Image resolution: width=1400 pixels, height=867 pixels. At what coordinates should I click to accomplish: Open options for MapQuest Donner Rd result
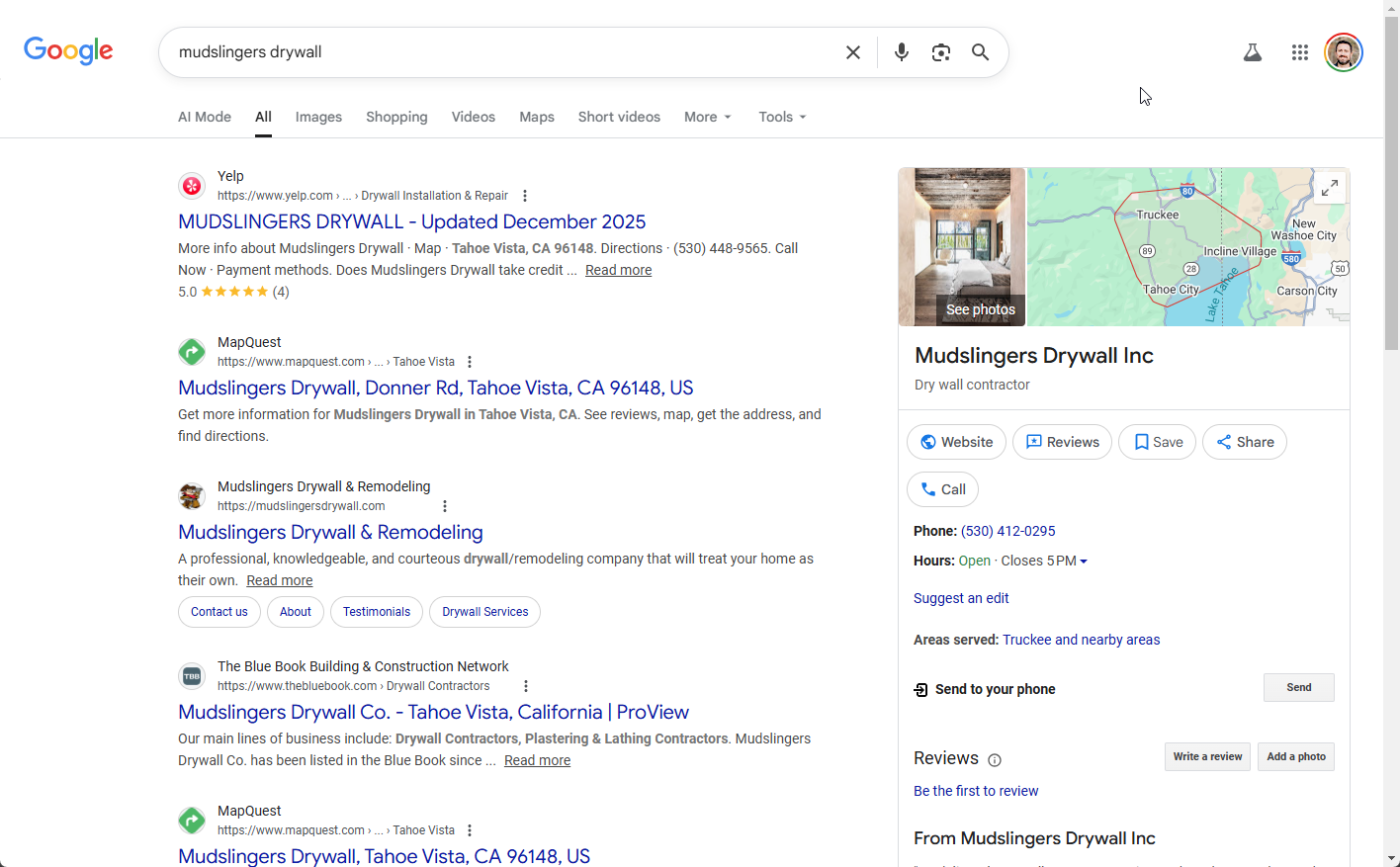470,362
